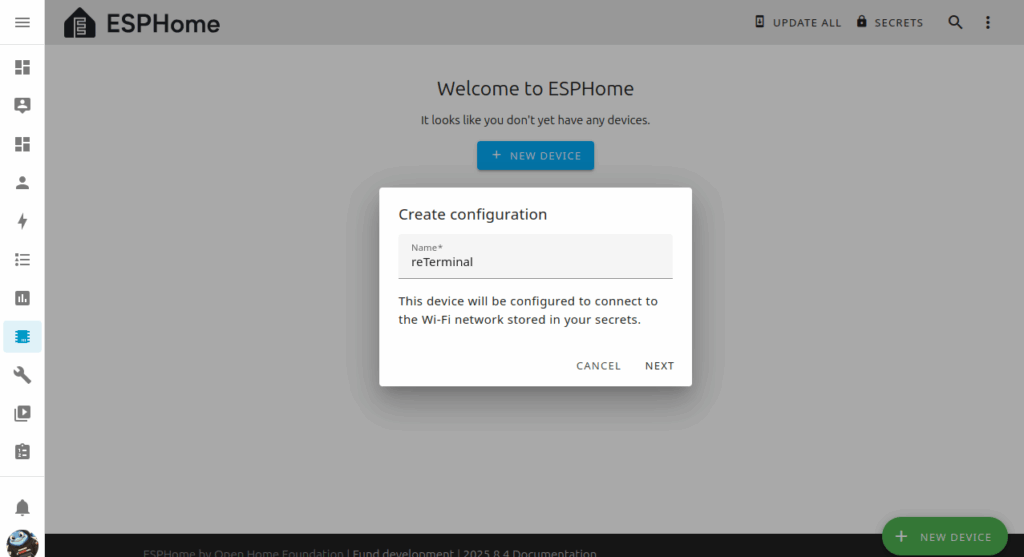Open the person silhouette sidebar item
This screenshot has height=557, width=1024.
22,182
